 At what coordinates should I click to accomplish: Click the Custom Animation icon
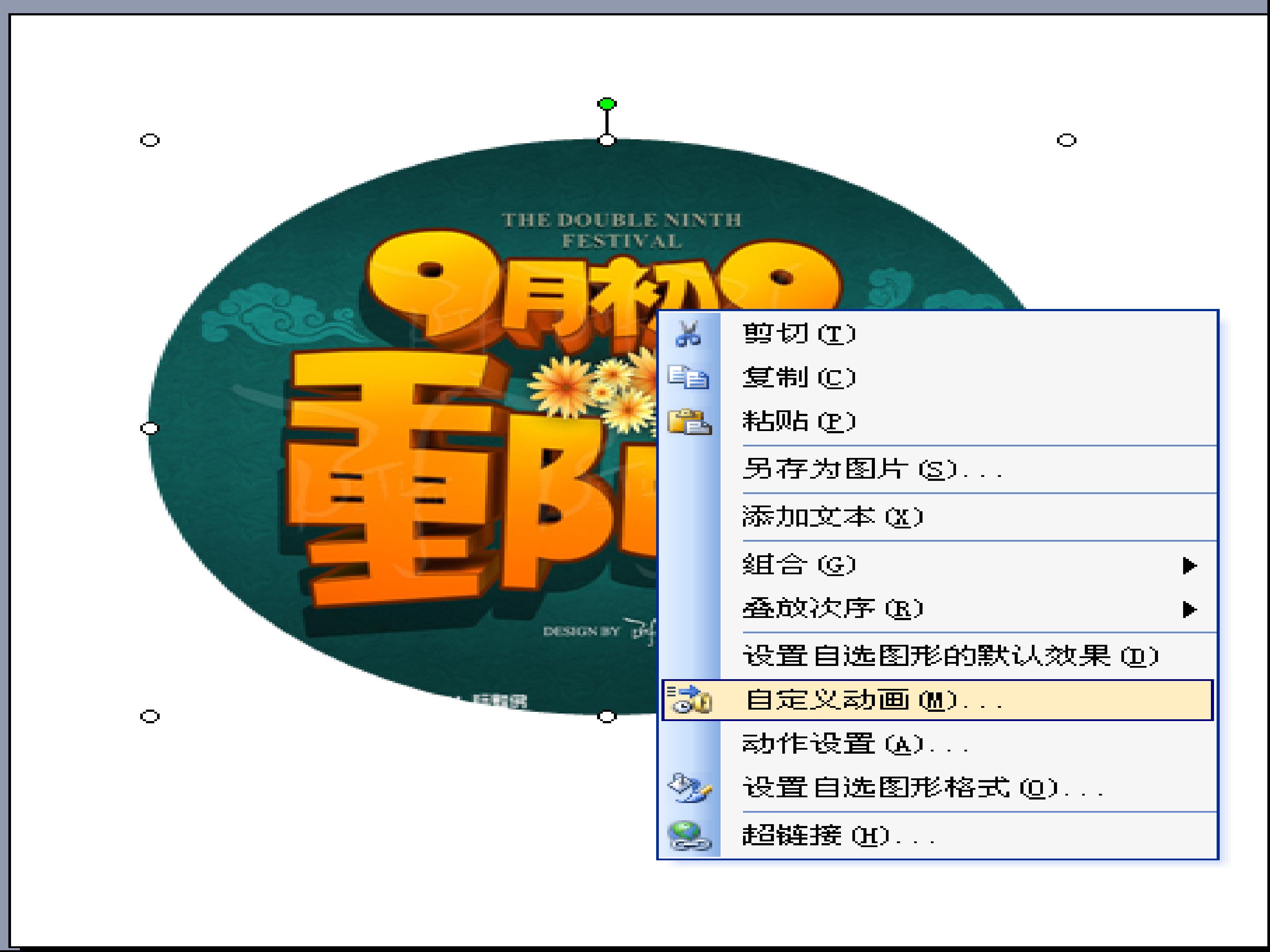[x=690, y=699]
